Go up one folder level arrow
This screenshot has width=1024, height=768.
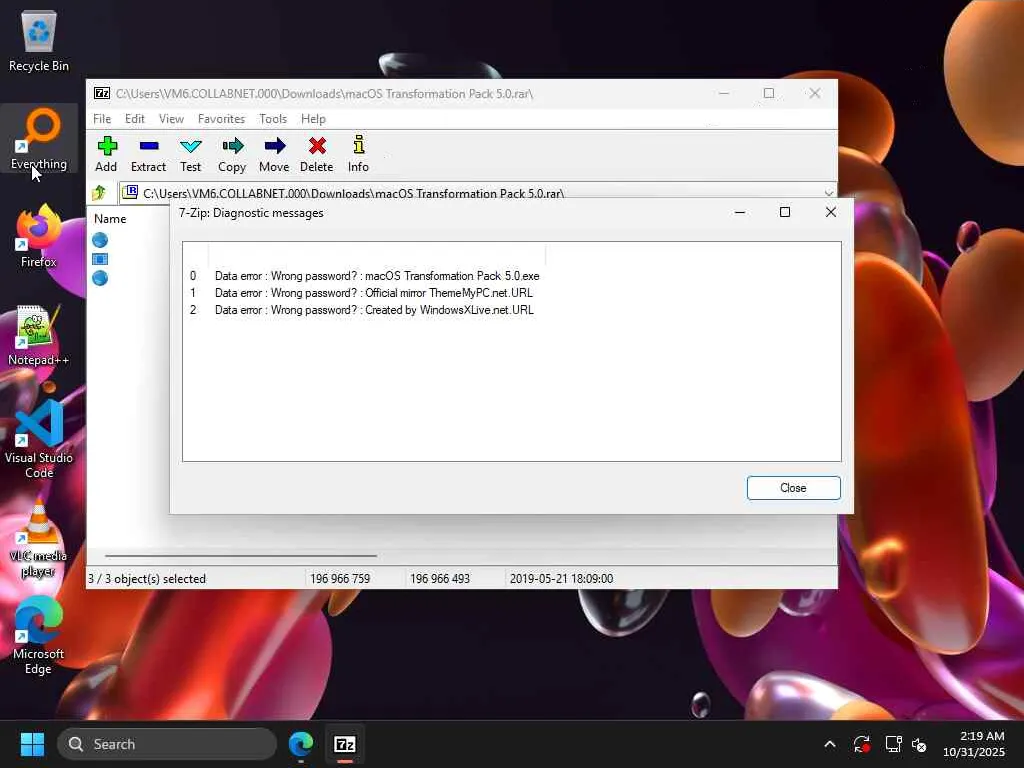tap(99, 193)
